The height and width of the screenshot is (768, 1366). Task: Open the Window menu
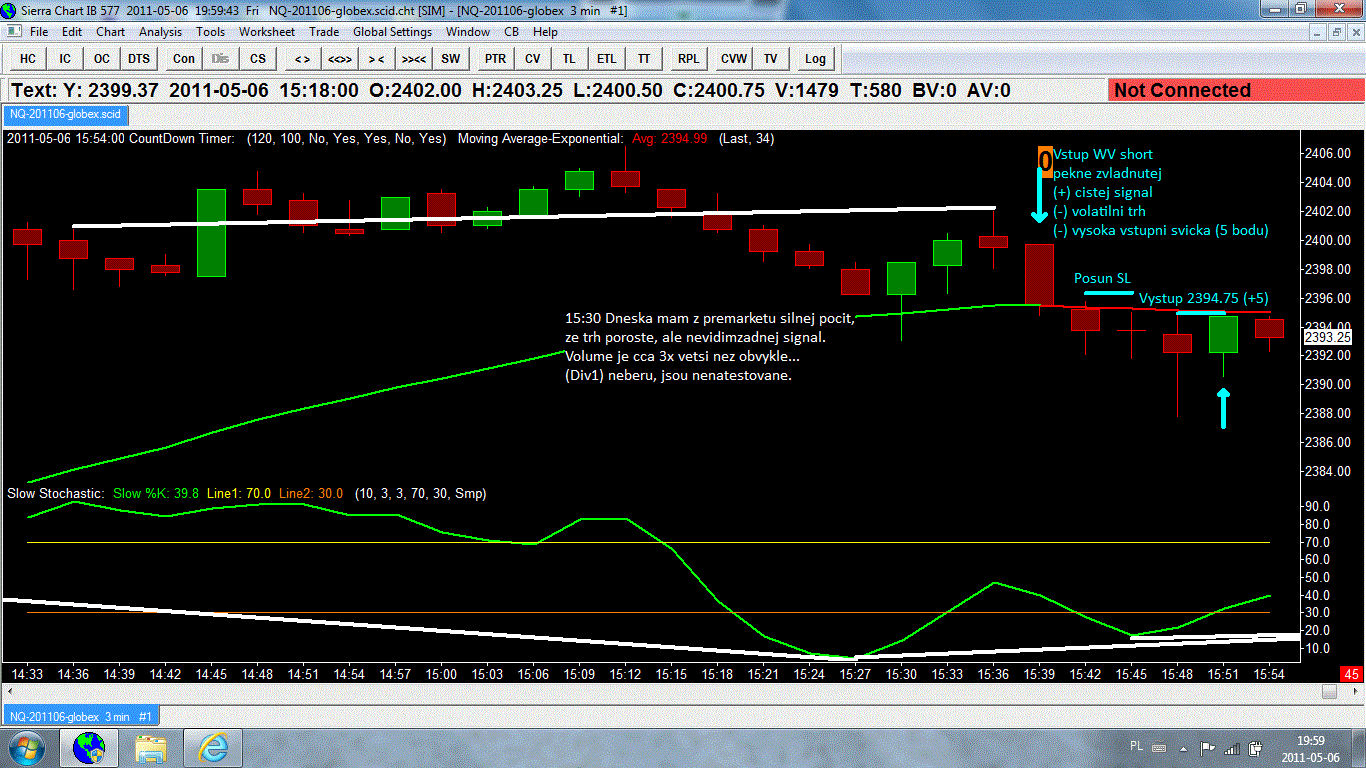point(468,32)
